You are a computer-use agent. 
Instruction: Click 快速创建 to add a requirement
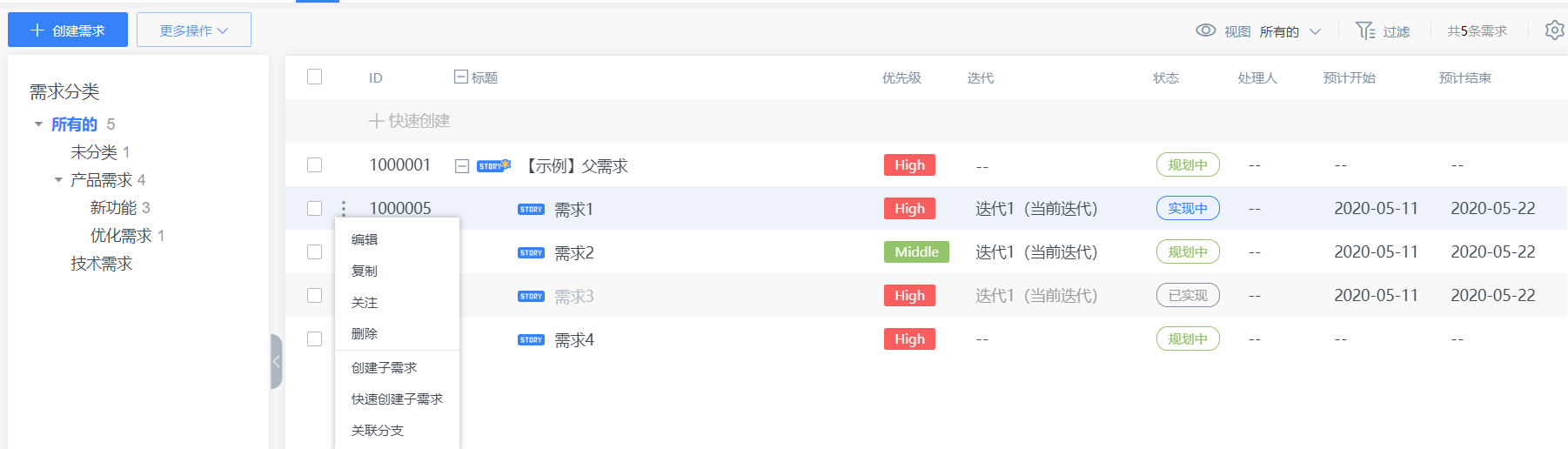(x=410, y=121)
